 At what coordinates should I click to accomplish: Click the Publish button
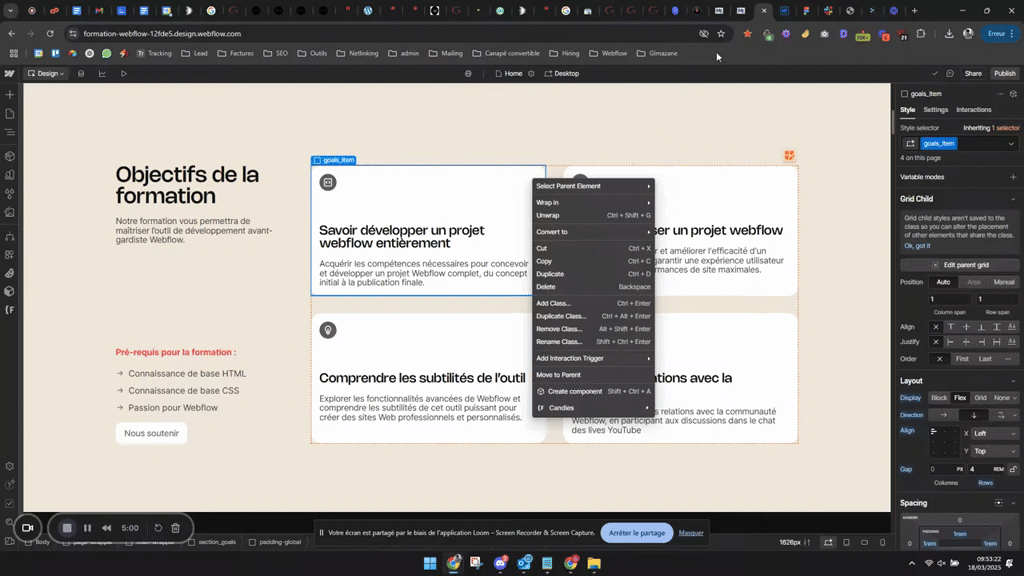[1004, 73]
